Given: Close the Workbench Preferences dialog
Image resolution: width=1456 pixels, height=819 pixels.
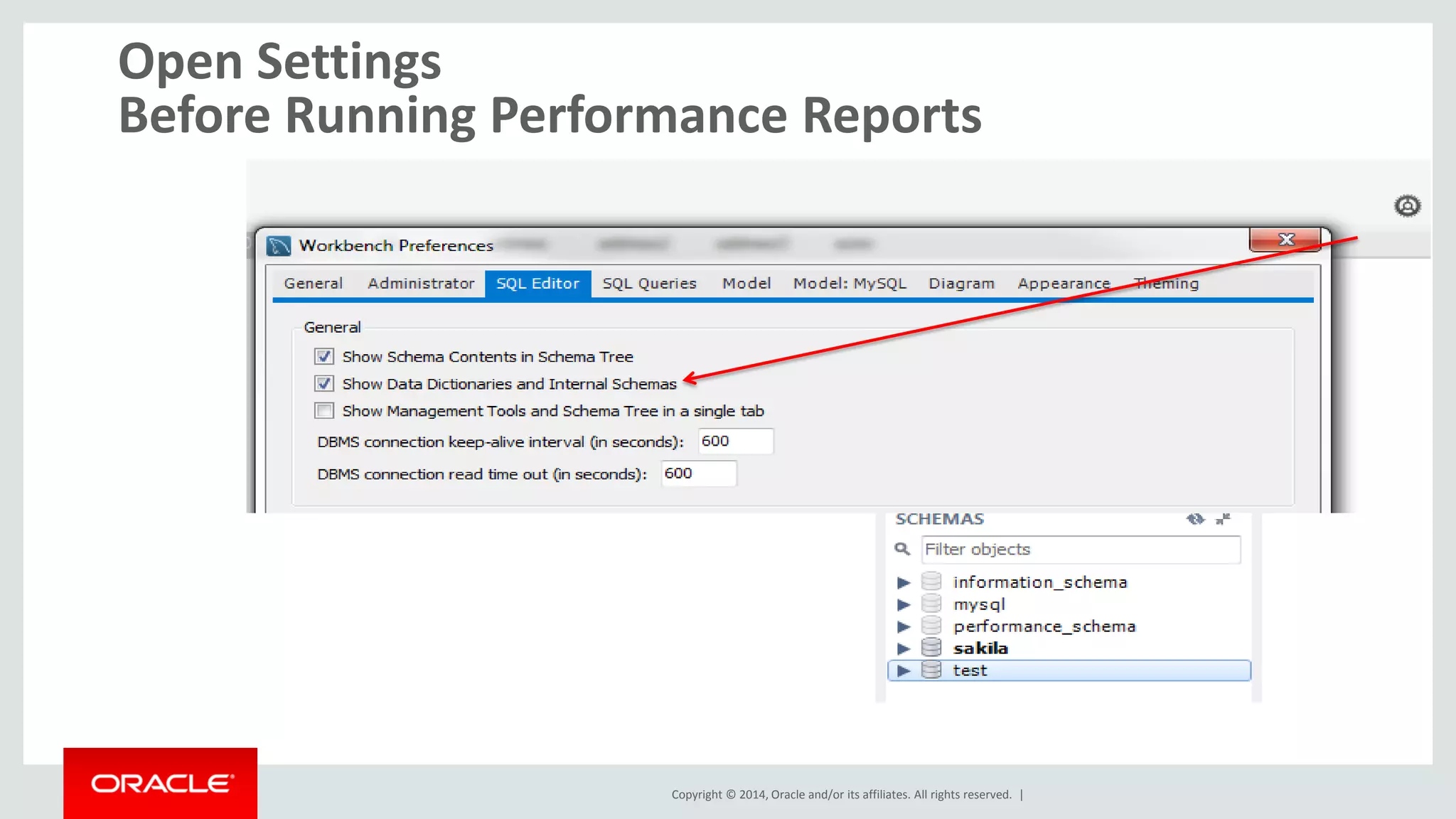Looking at the screenshot, I should point(1285,240).
